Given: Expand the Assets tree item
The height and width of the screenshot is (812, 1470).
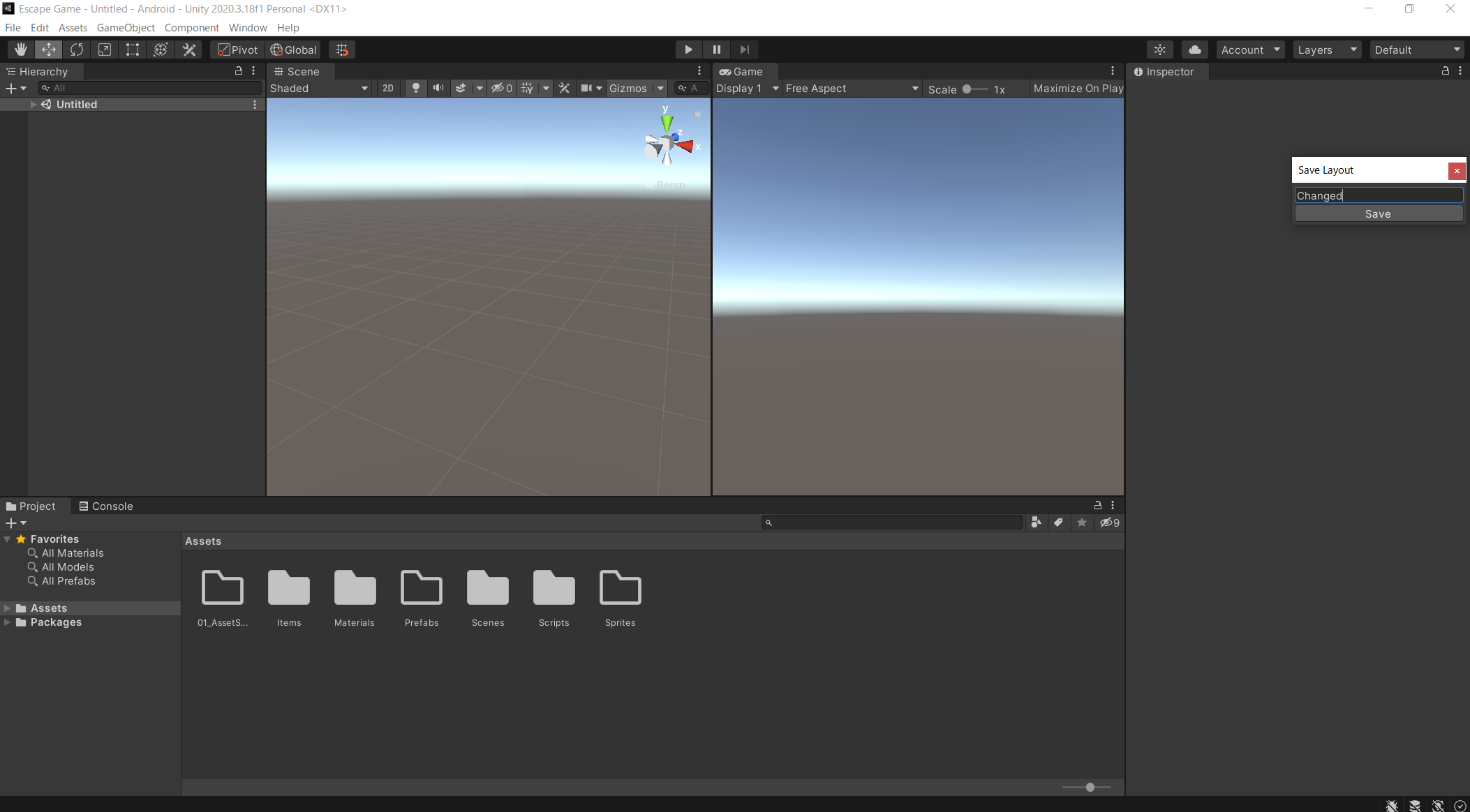Looking at the screenshot, I should [7, 608].
